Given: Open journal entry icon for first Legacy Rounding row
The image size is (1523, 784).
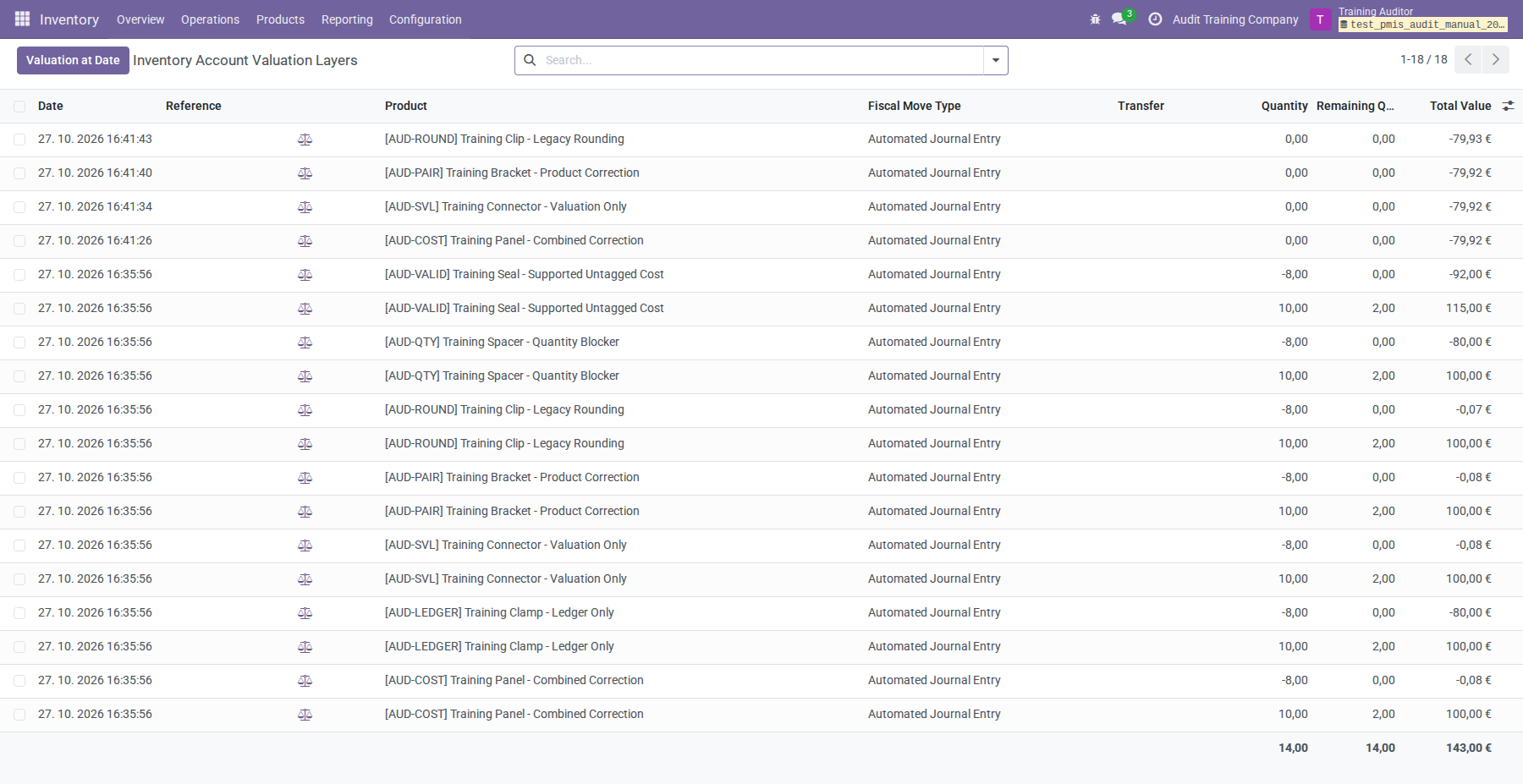Looking at the screenshot, I should (x=305, y=140).
